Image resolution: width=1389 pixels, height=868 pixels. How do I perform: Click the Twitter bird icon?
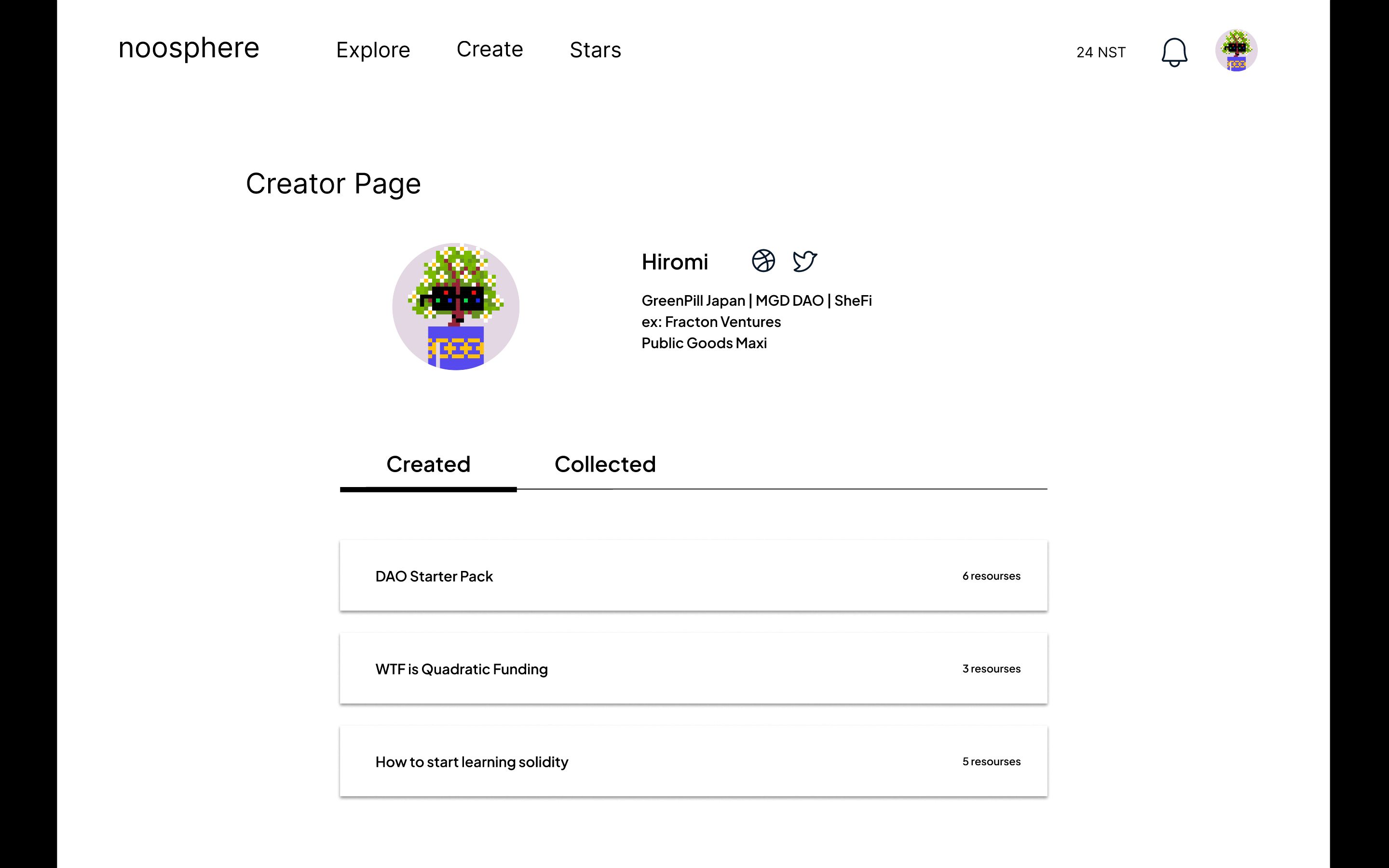point(804,261)
